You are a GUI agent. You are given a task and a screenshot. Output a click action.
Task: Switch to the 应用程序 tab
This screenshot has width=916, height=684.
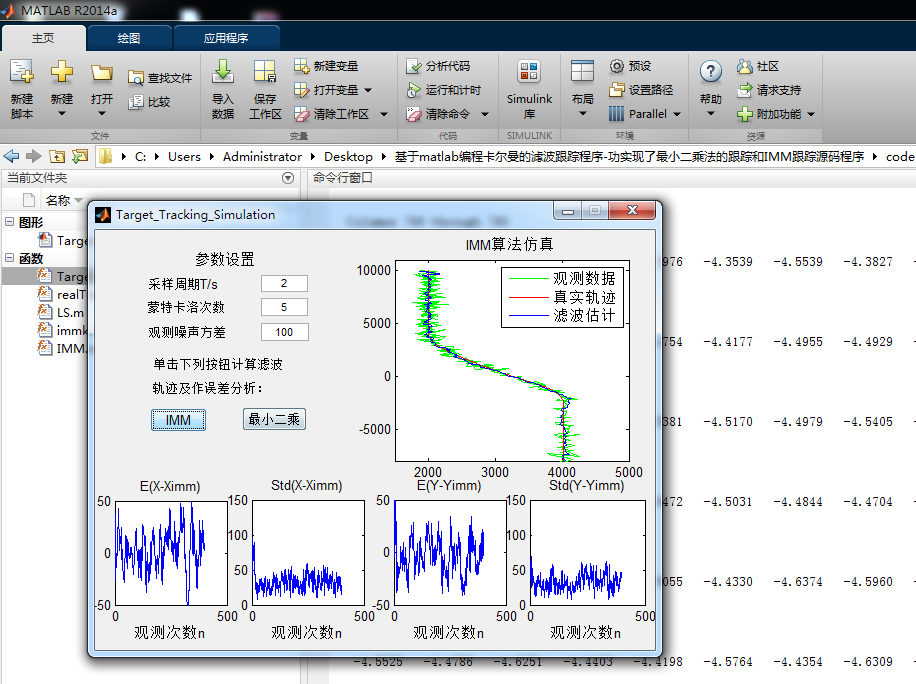[226, 38]
